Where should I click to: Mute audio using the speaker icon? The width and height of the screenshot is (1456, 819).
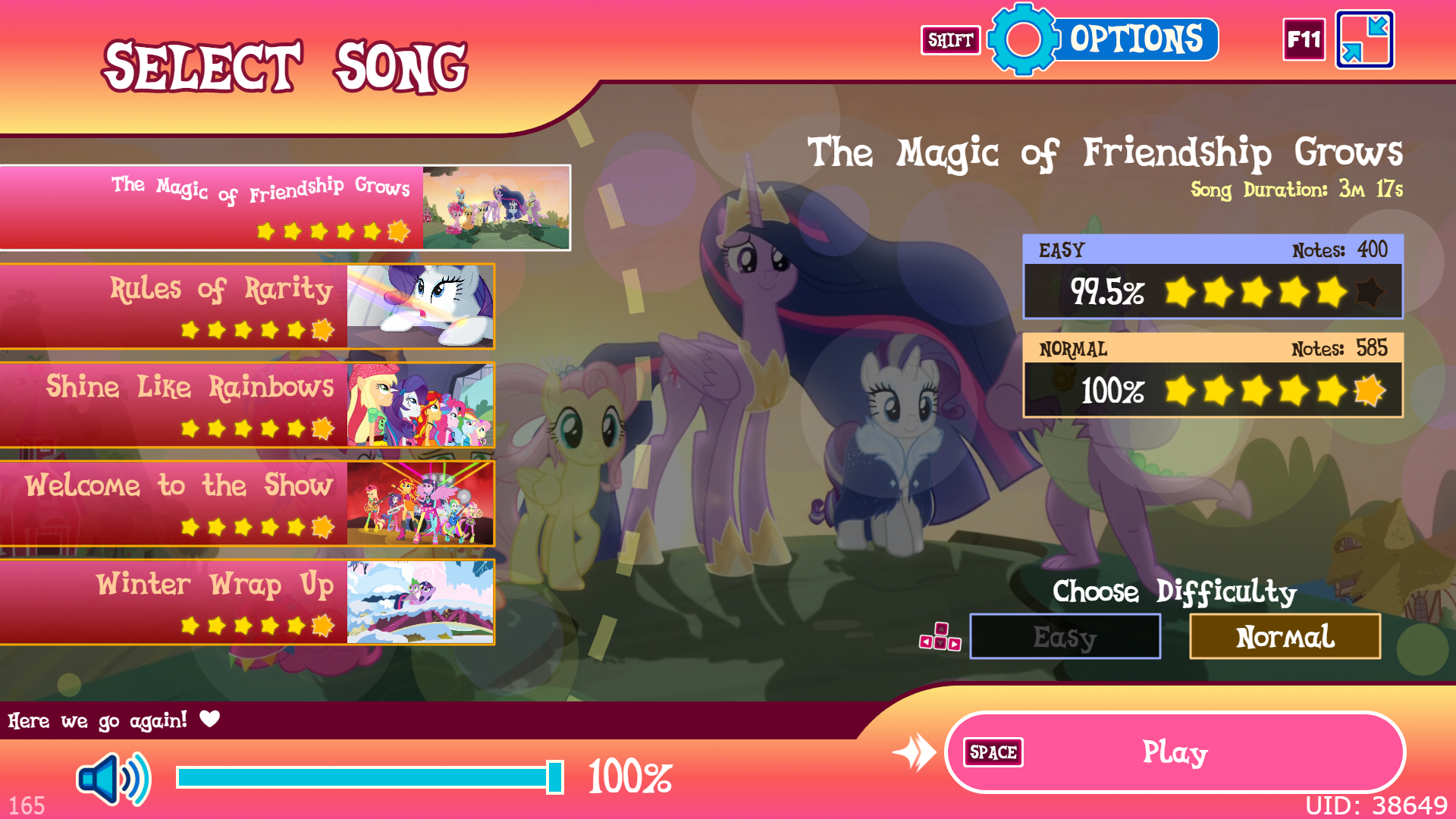[x=114, y=779]
